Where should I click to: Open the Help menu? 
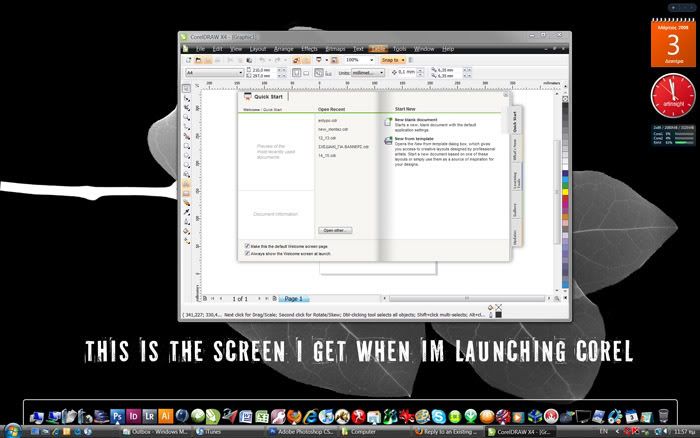[448, 49]
